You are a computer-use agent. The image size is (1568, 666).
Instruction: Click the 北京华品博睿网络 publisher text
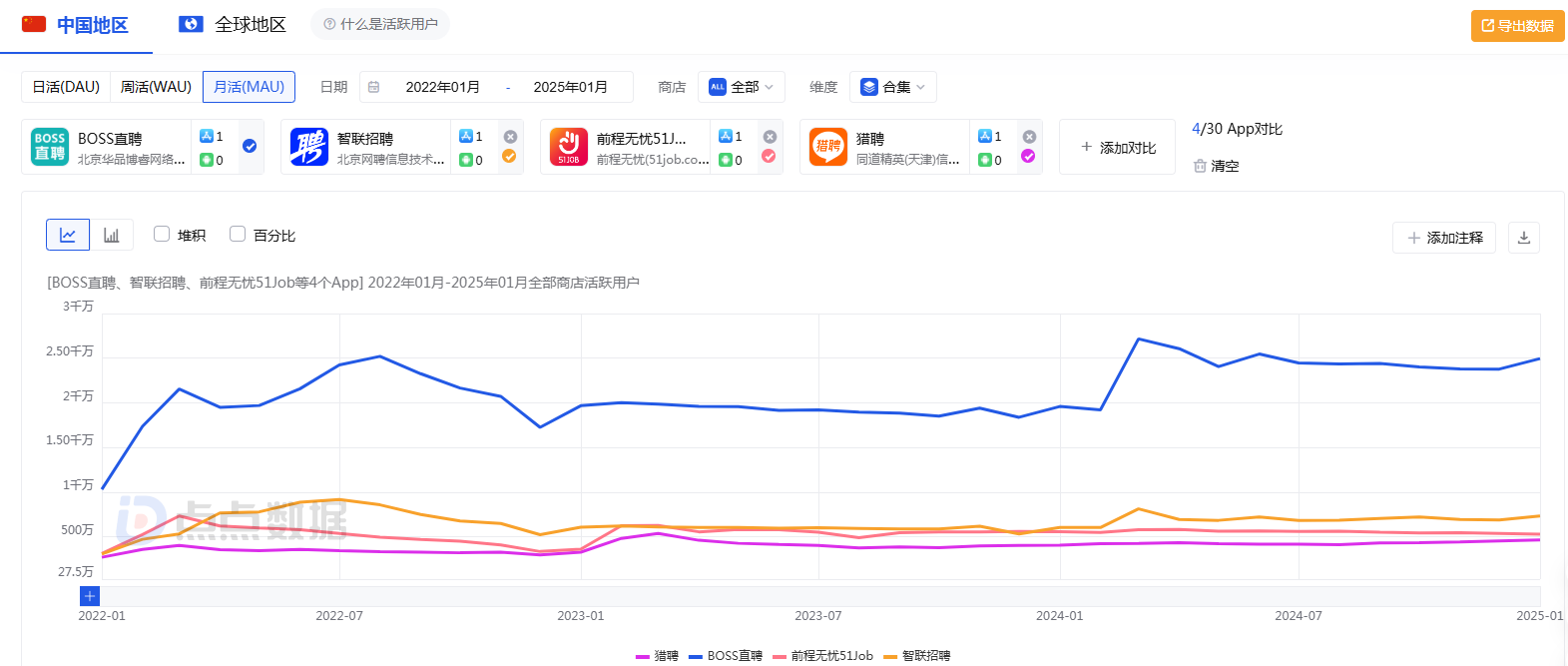[x=132, y=160]
